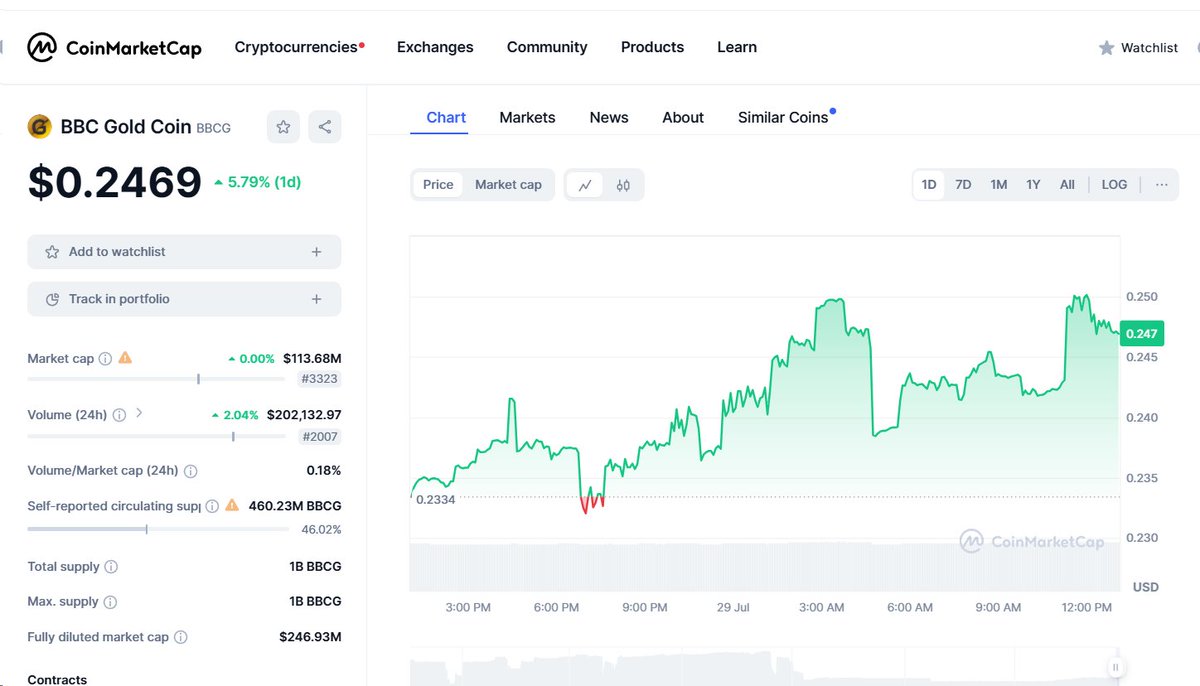The image size is (1200, 686).
Task: Click the plus icon on Add to watchlist
Action: click(316, 252)
